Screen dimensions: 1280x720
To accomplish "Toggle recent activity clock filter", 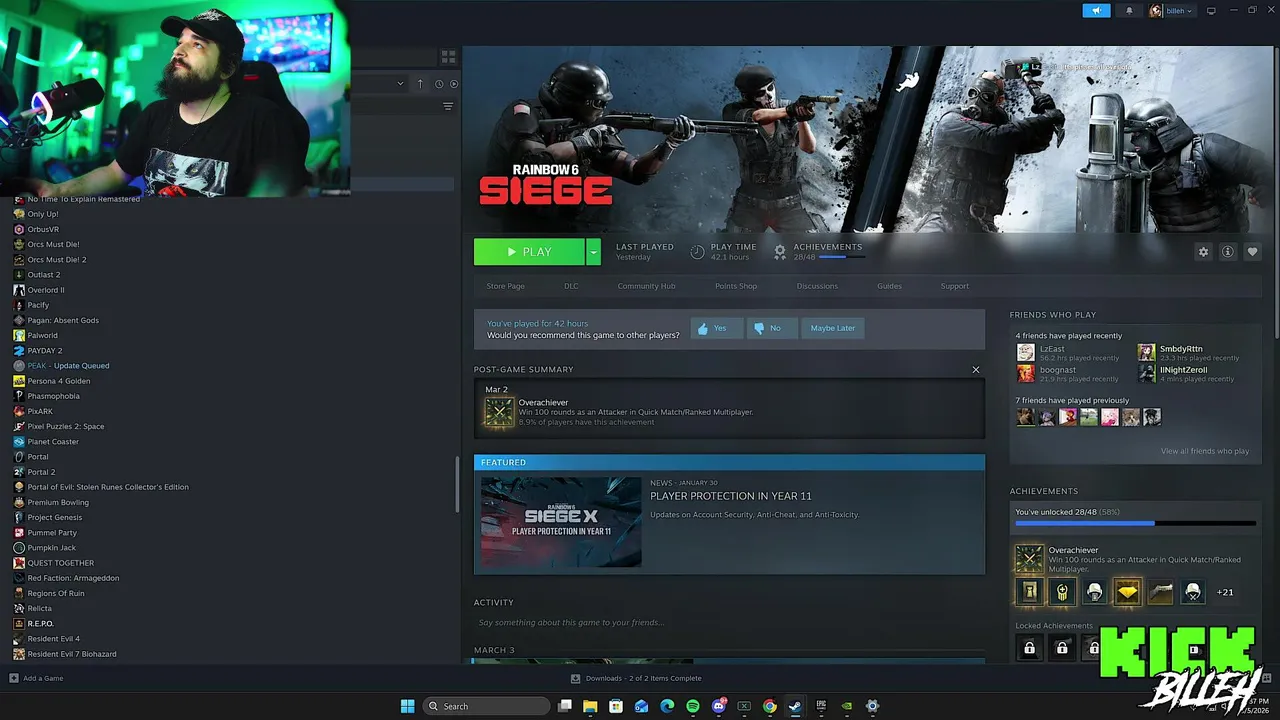I will (x=439, y=84).
